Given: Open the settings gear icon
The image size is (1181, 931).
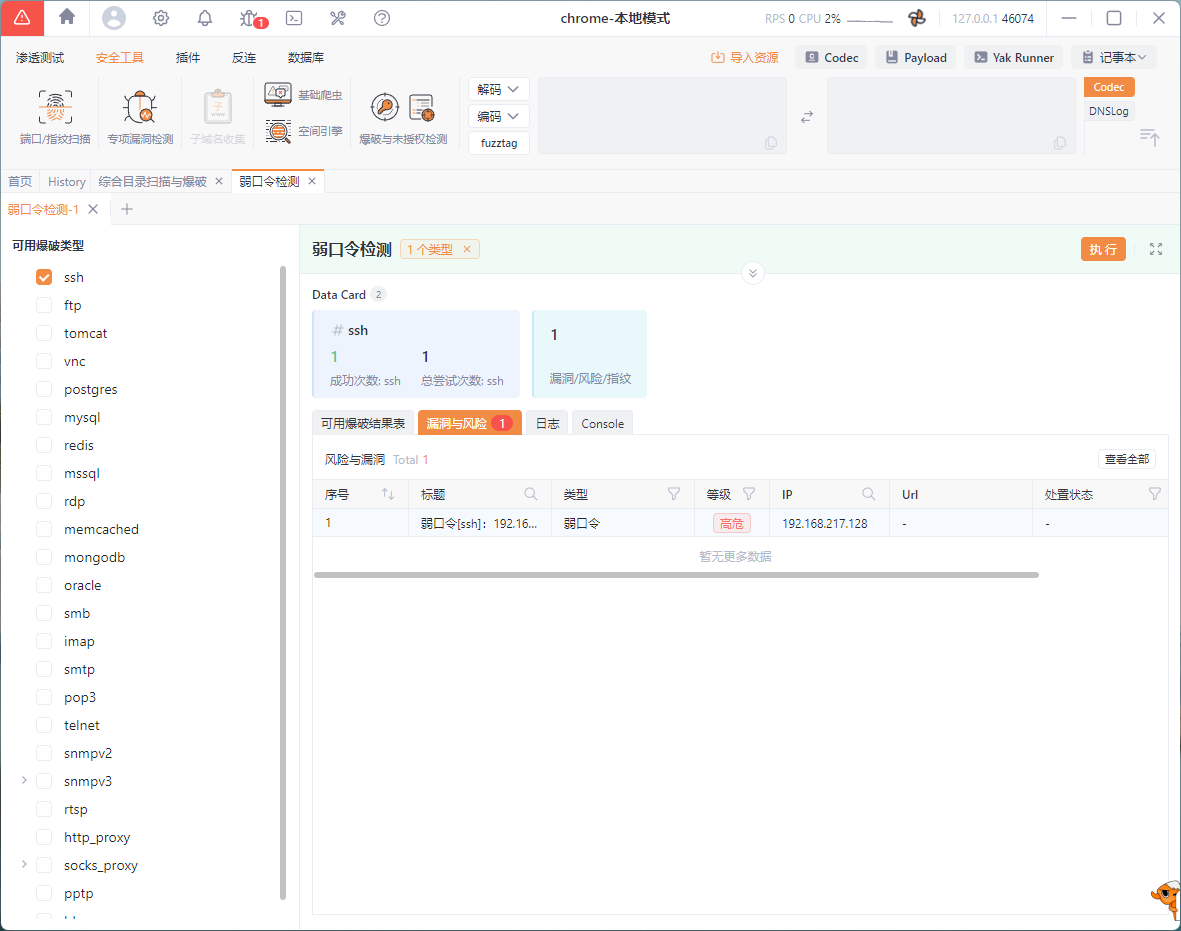Looking at the screenshot, I should pyautogui.click(x=160, y=18).
